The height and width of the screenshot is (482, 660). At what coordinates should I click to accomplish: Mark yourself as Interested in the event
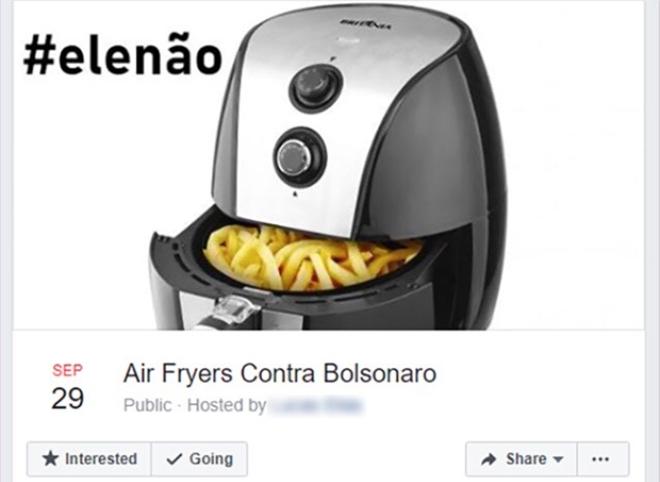coord(89,459)
